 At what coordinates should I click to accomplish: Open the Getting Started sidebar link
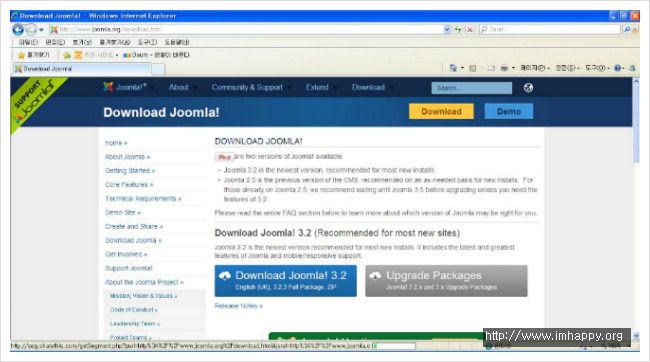(x=130, y=171)
